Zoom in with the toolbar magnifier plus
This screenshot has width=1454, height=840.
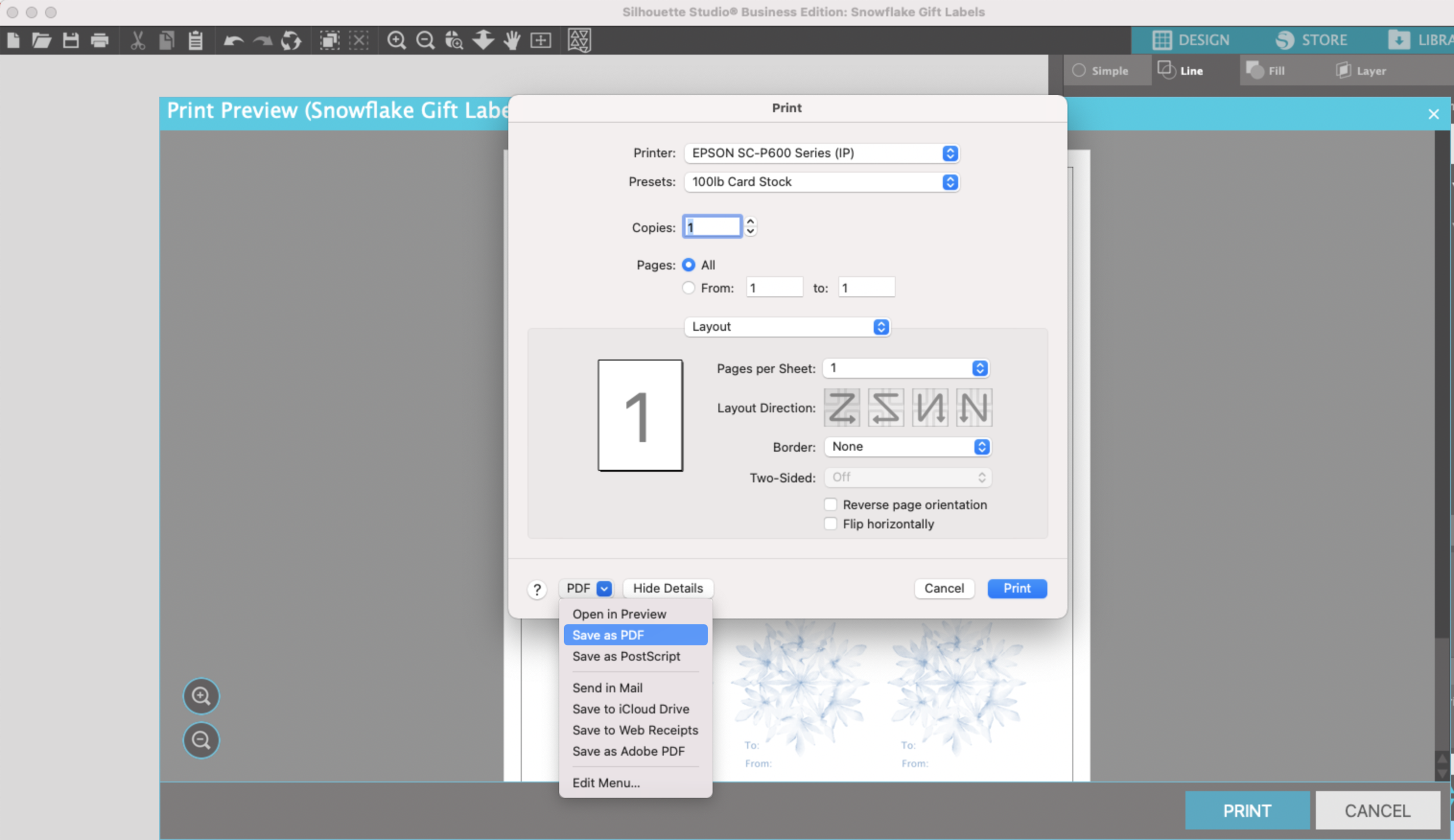397,40
